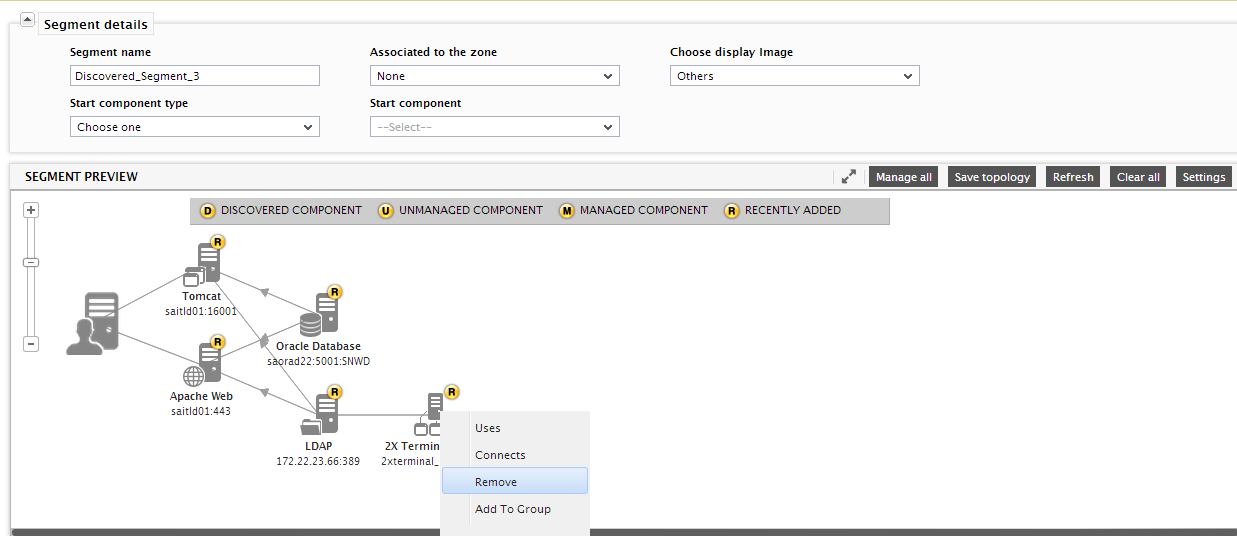The width and height of the screenshot is (1237, 536).
Task: Click the Recently Added legend badge
Action: 732,211
